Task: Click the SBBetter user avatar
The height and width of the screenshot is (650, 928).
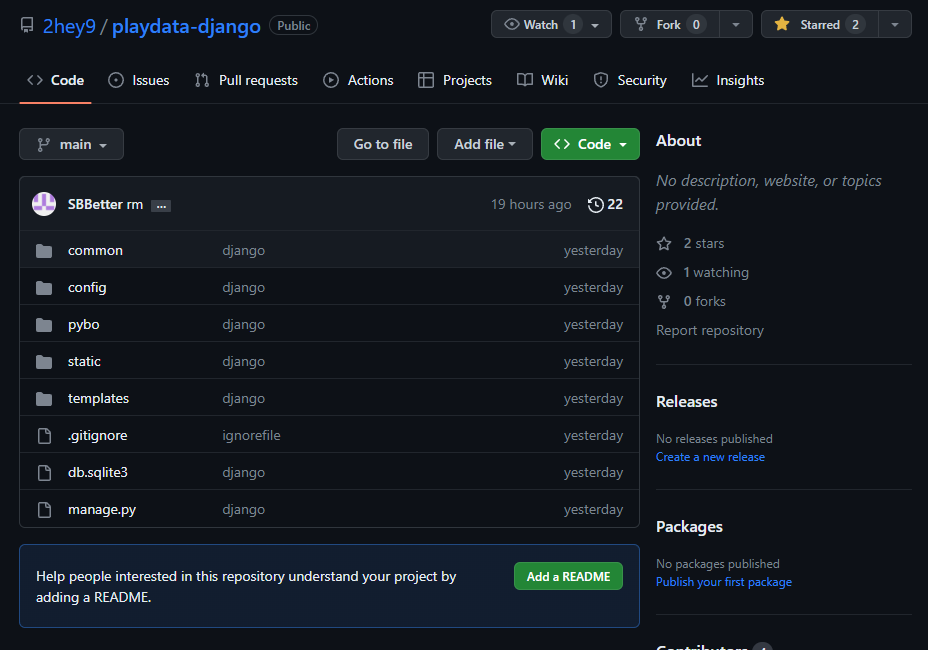Action: pyautogui.click(x=44, y=204)
